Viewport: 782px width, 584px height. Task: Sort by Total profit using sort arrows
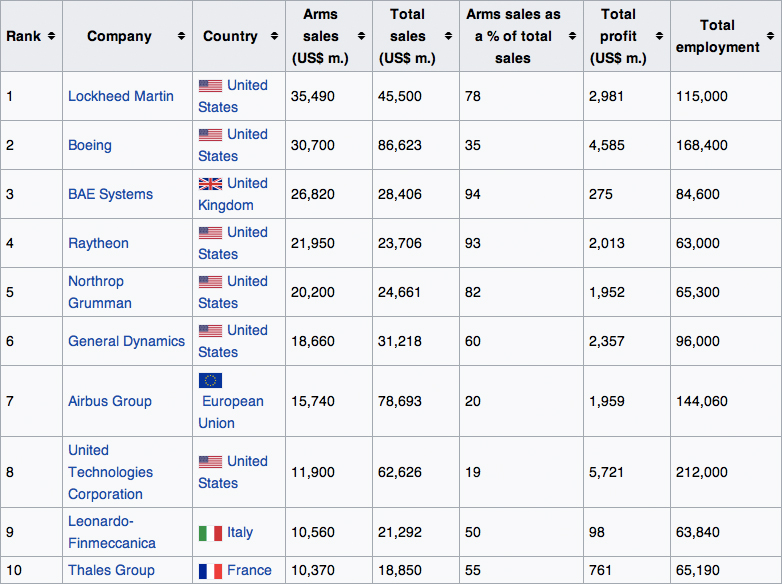click(x=659, y=36)
